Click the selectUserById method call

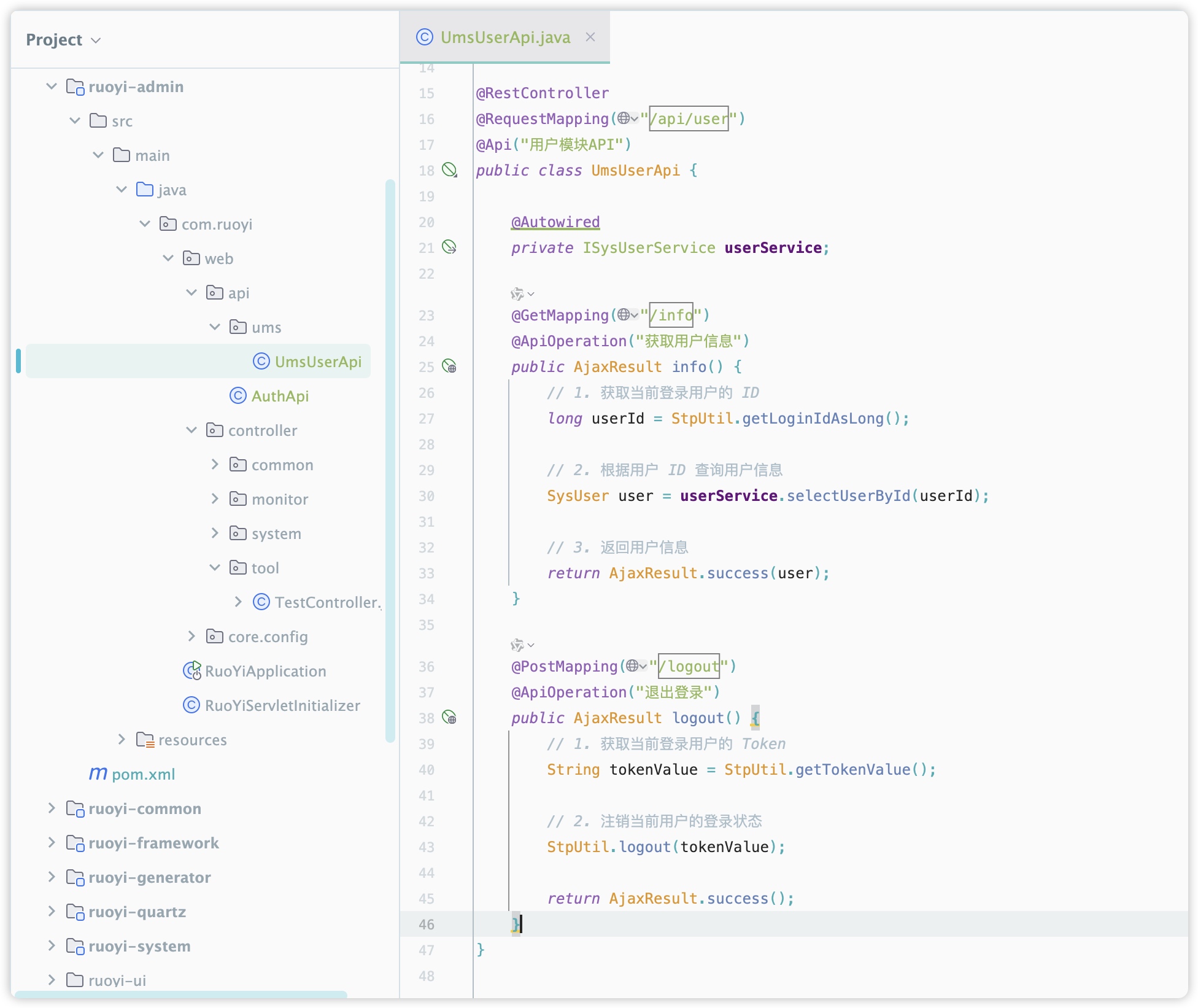tap(849, 495)
